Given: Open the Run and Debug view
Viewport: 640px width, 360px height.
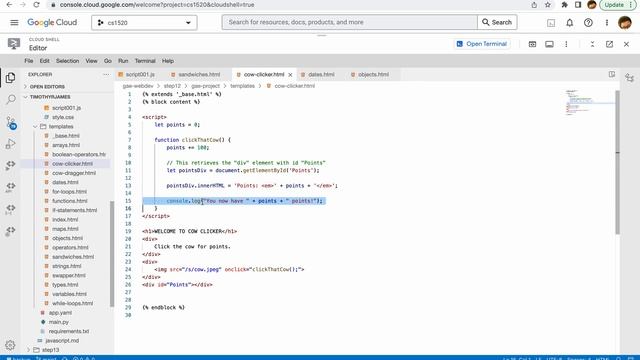Looking at the screenshot, I should tap(11, 144).
